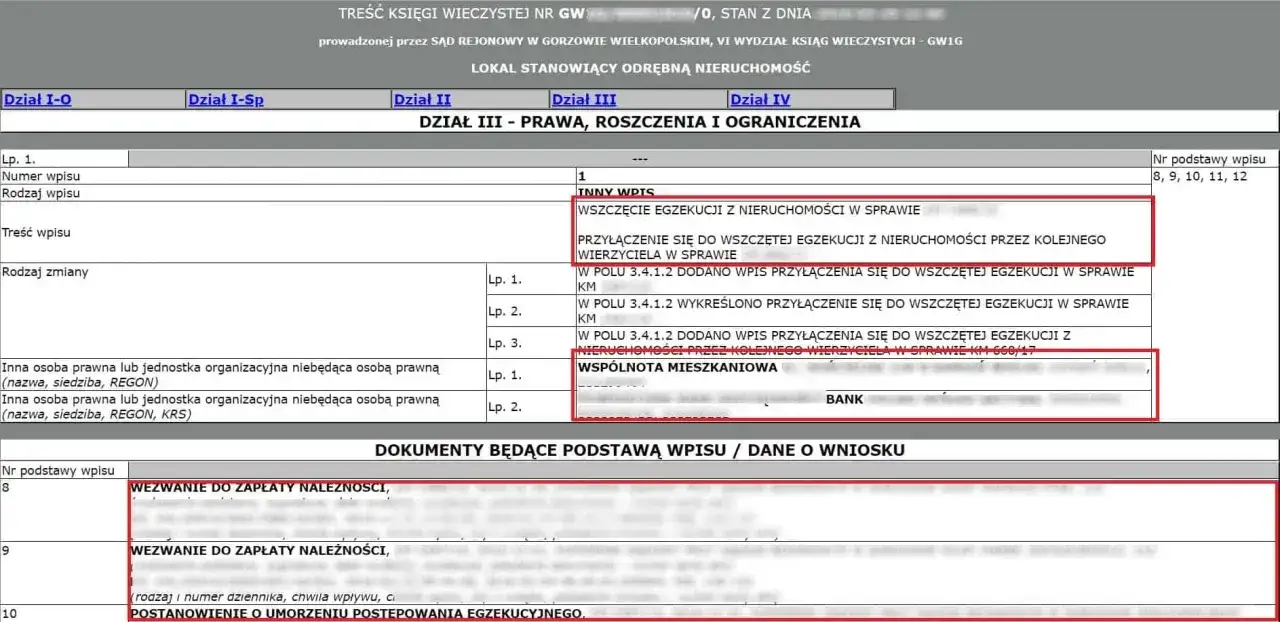Navigate to Dział II via its link
Screen dimensions: 1280x622
pos(420,99)
